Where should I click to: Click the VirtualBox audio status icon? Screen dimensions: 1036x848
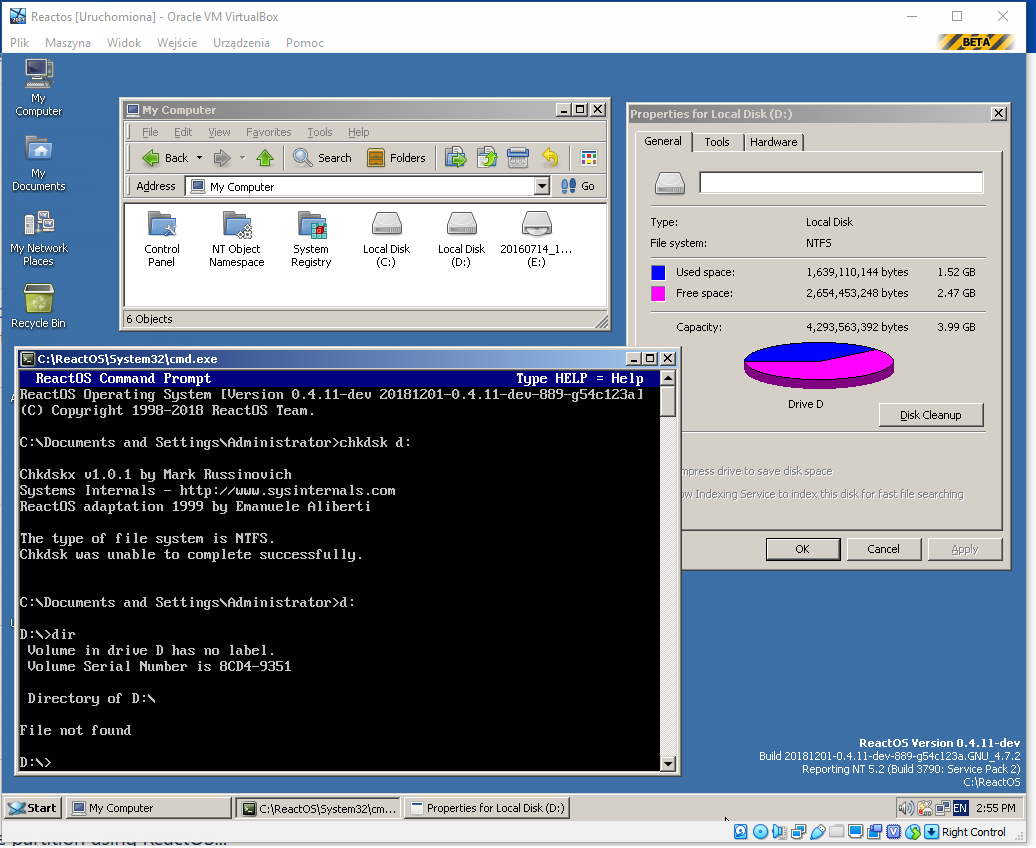click(780, 832)
